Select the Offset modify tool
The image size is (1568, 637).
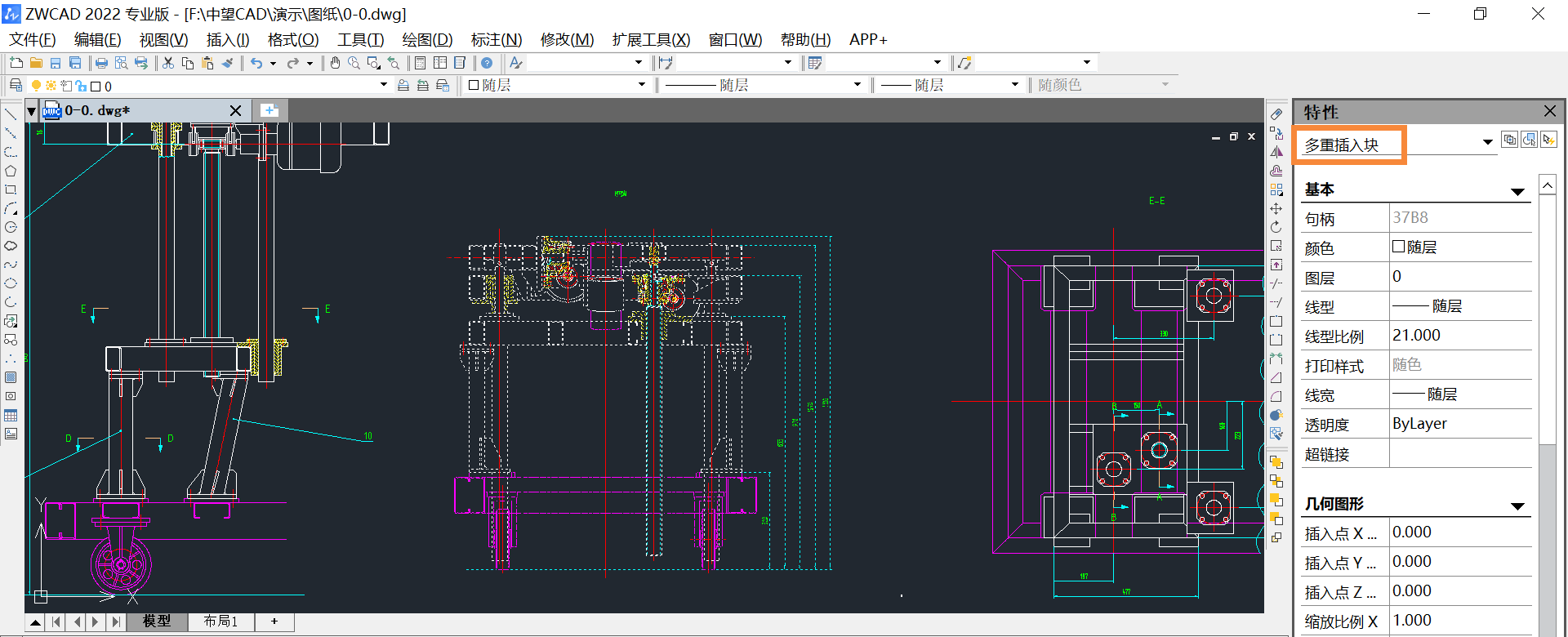(x=1276, y=171)
